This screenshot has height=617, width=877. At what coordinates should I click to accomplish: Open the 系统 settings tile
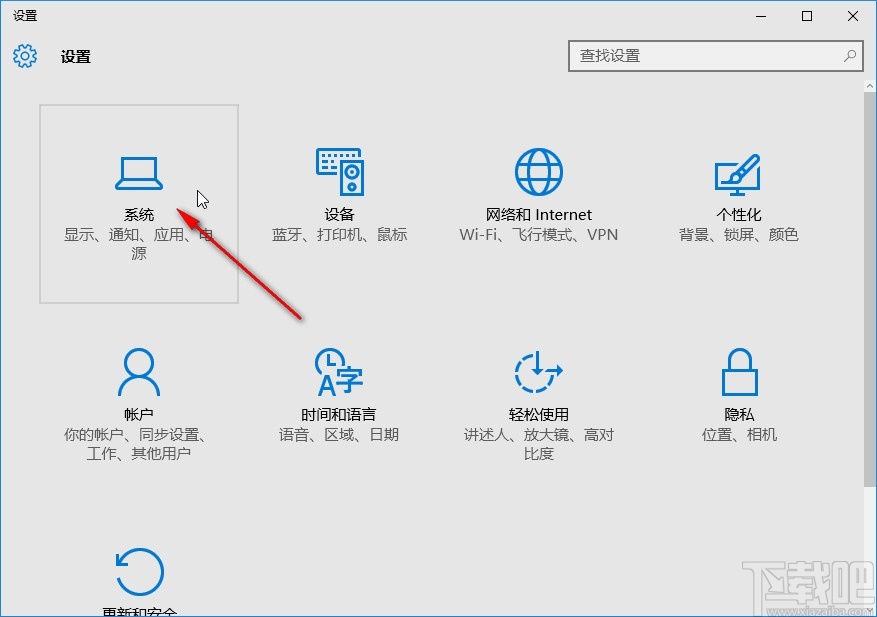click(x=138, y=203)
